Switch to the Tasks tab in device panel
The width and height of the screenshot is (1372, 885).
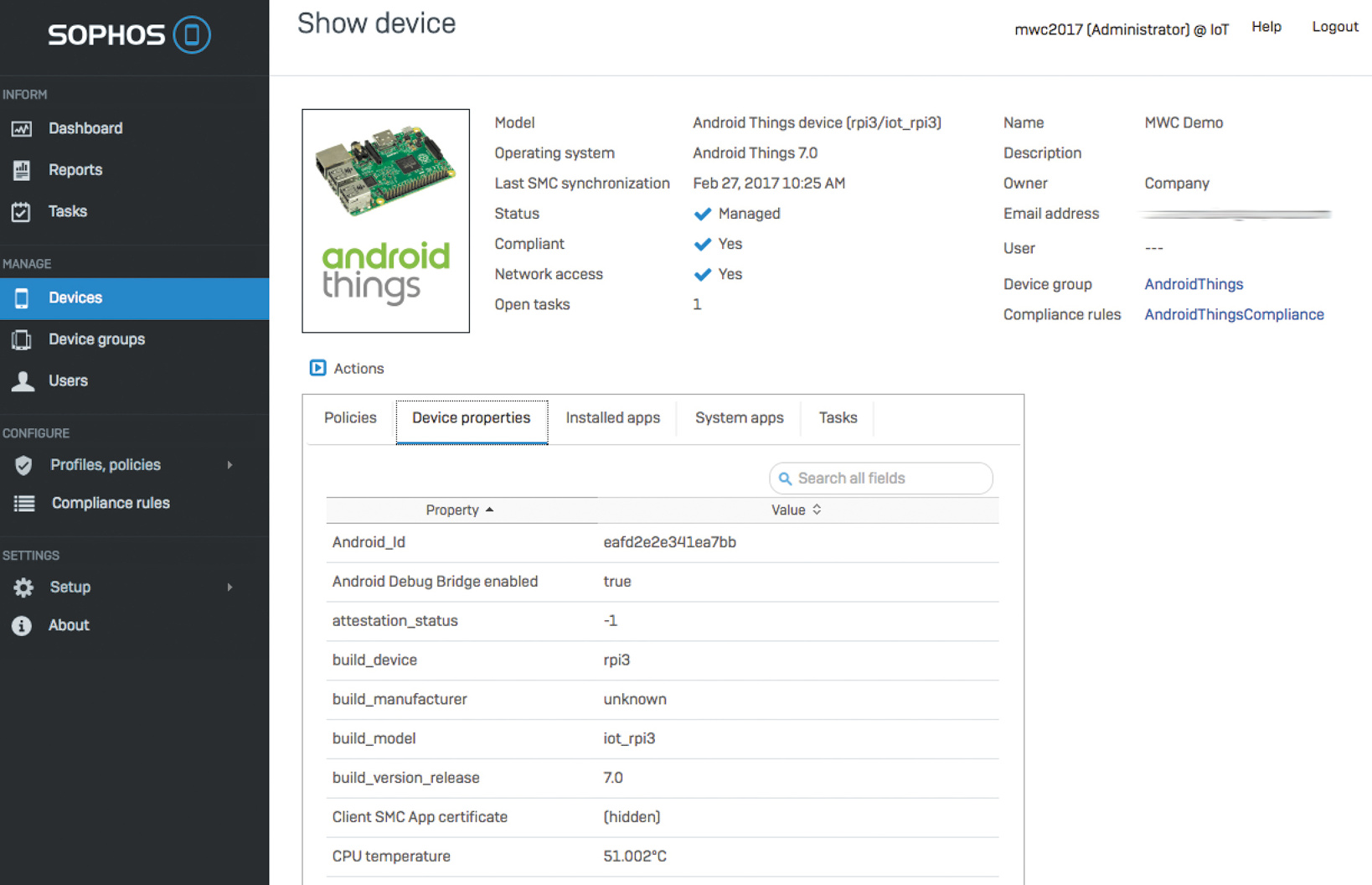click(838, 418)
